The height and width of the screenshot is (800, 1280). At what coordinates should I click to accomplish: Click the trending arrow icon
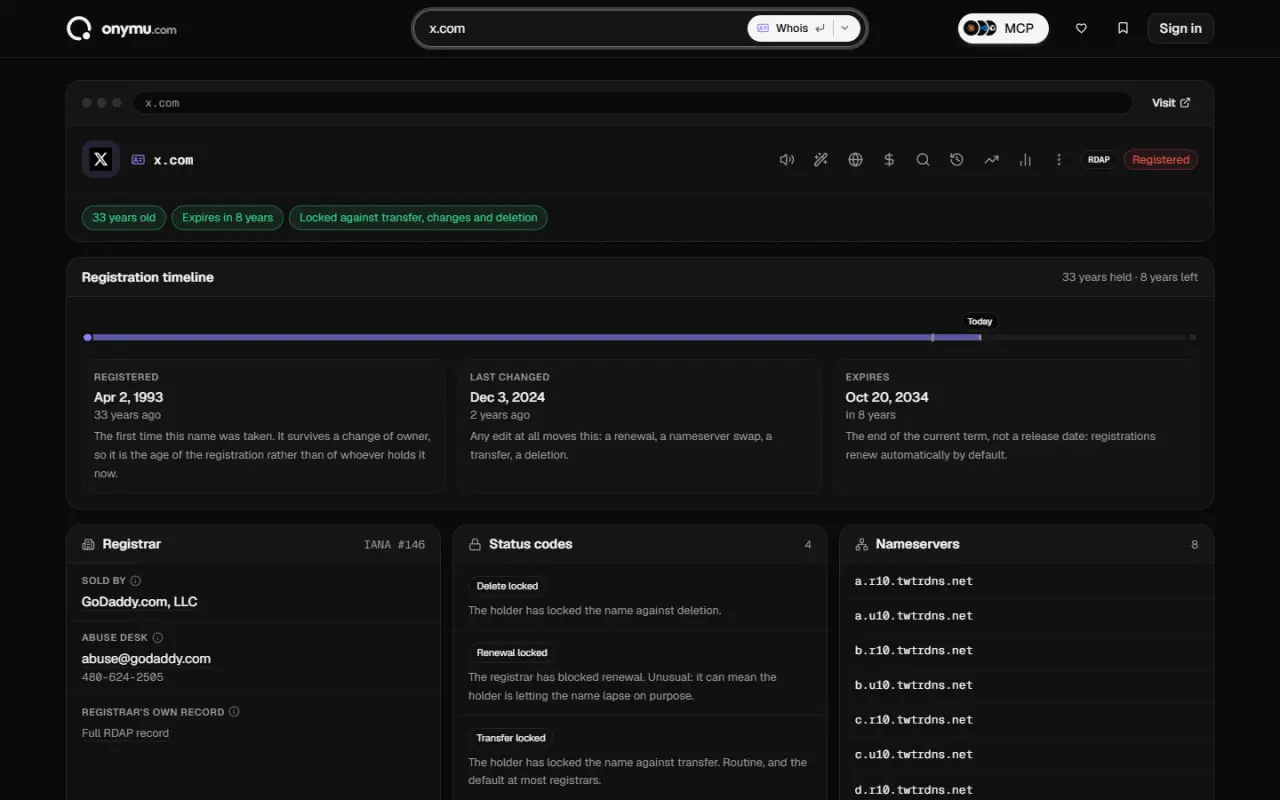pos(991,160)
